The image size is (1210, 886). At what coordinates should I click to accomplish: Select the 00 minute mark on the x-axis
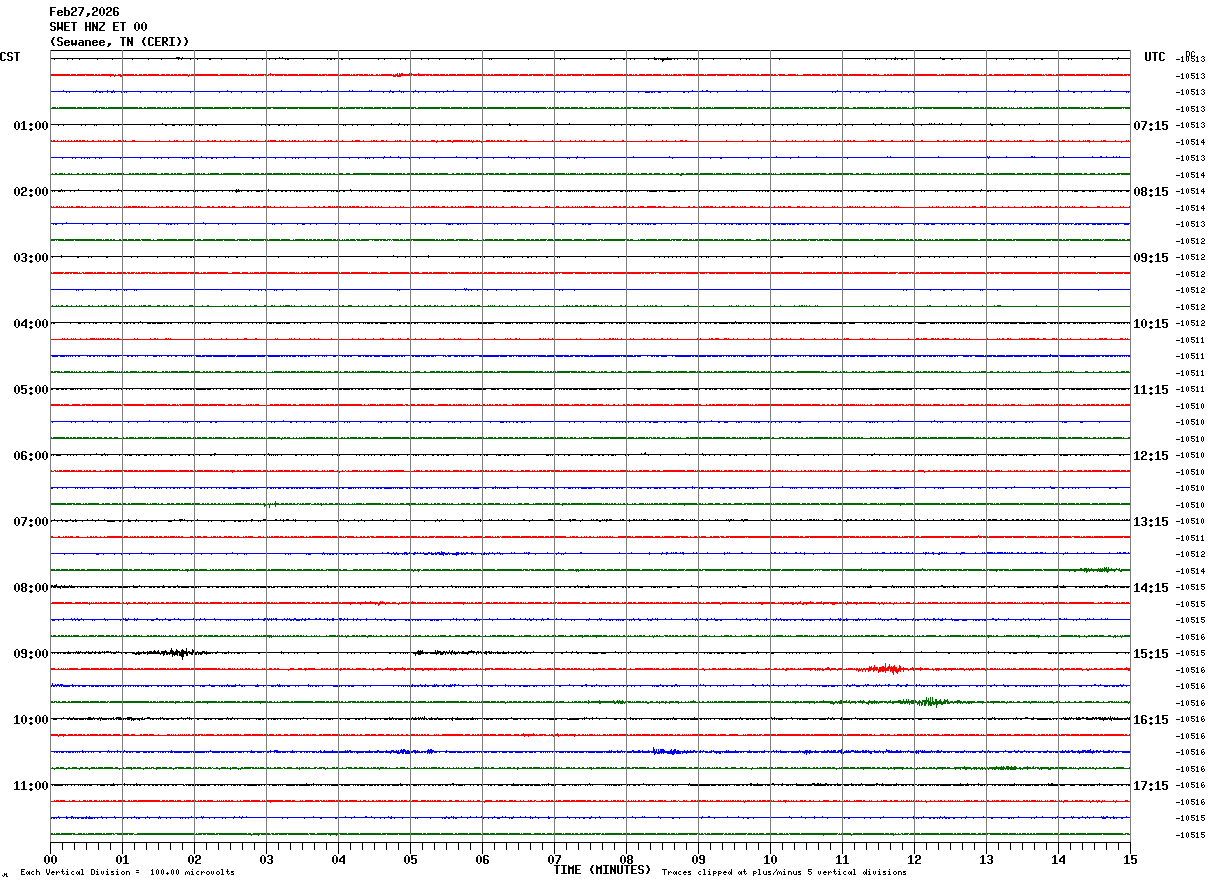pos(51,859)
